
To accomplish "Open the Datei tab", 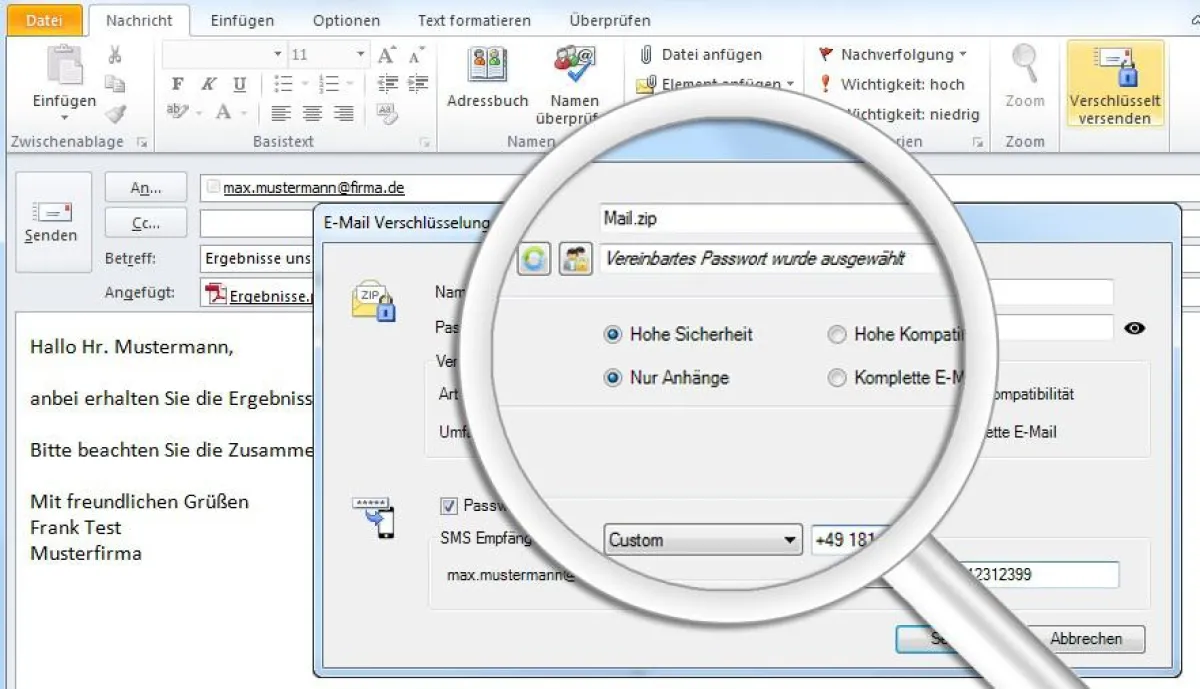I will tap(44, 19).
